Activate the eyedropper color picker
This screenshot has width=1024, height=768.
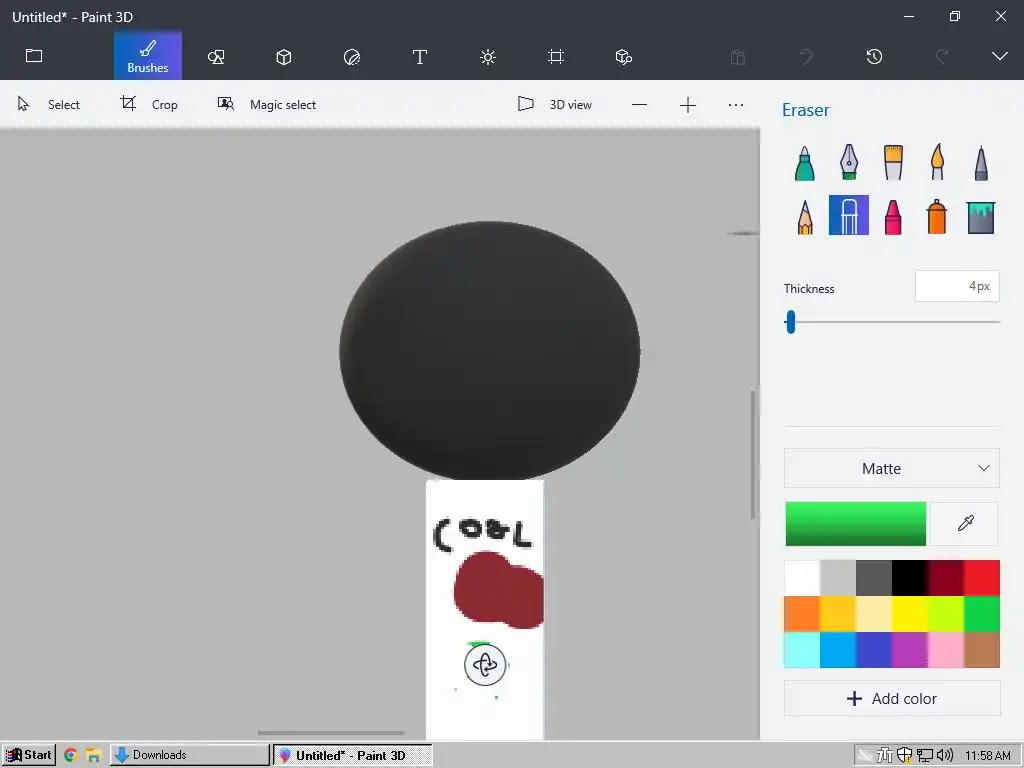coord(965,524)
